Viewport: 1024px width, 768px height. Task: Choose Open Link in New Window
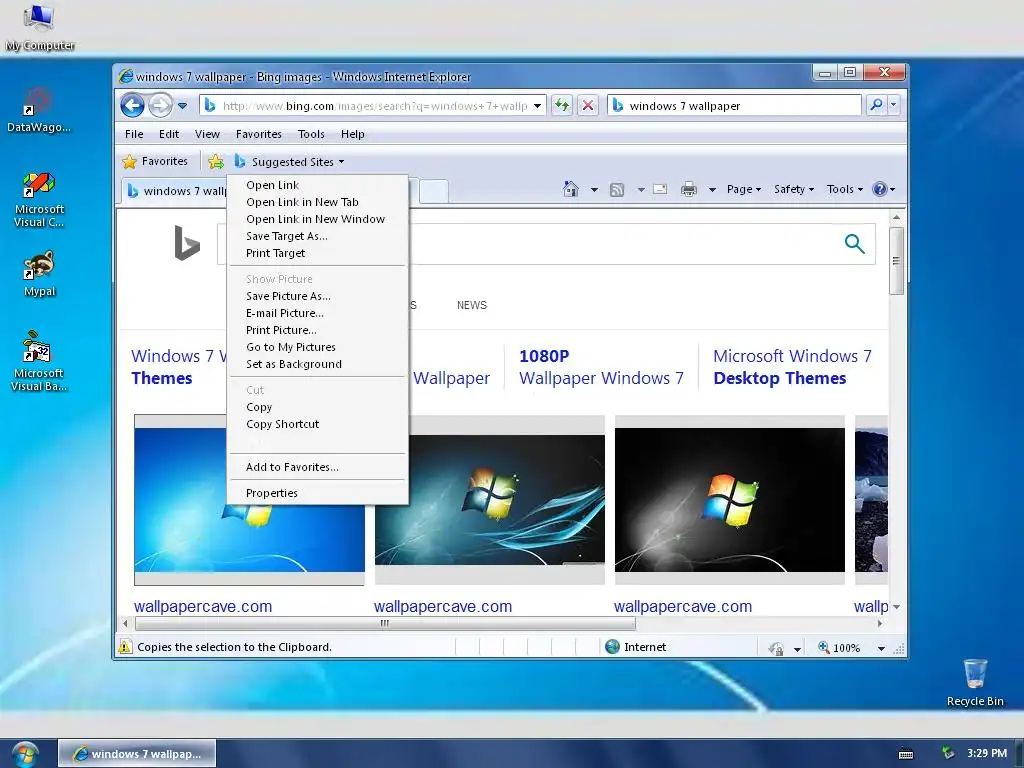point(317,219)
